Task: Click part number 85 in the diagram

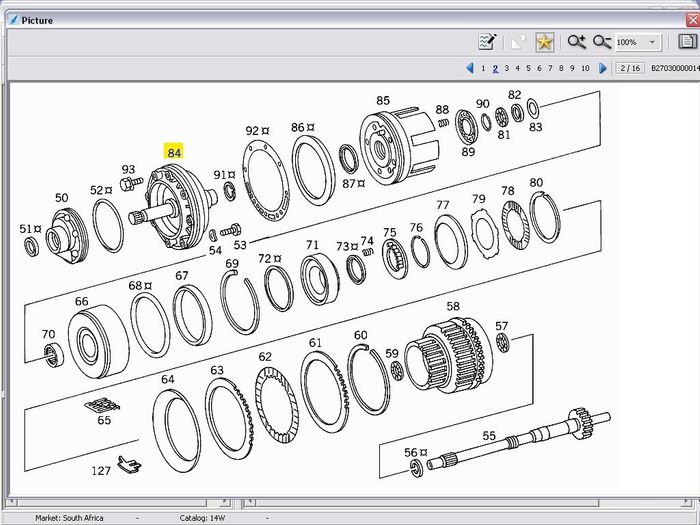Action: coord(383,101)
